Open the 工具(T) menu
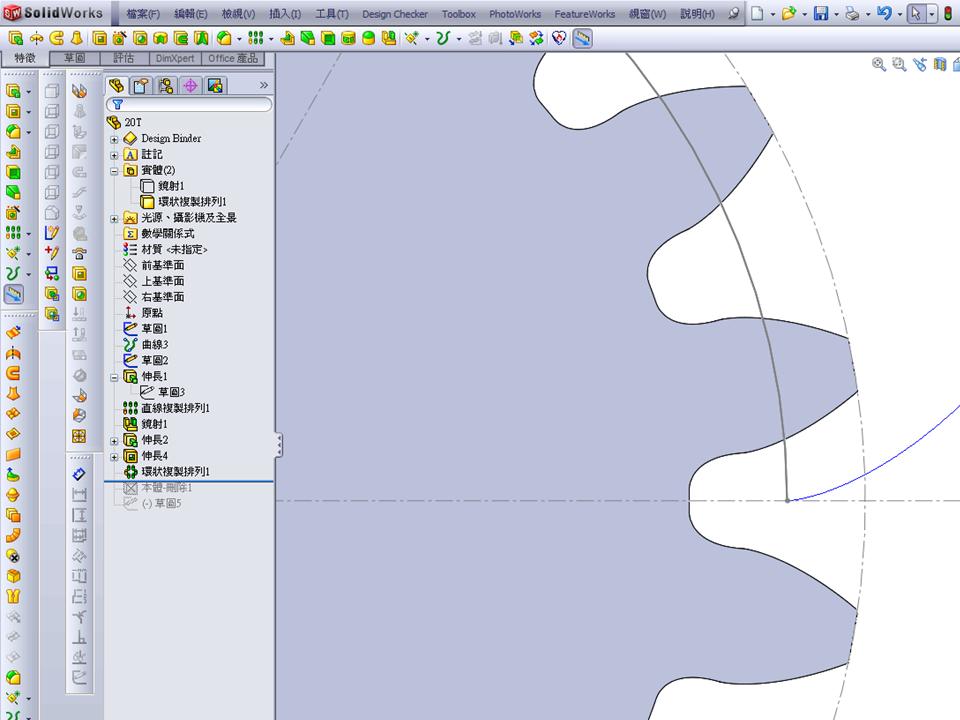 click(x=332, y=13)
